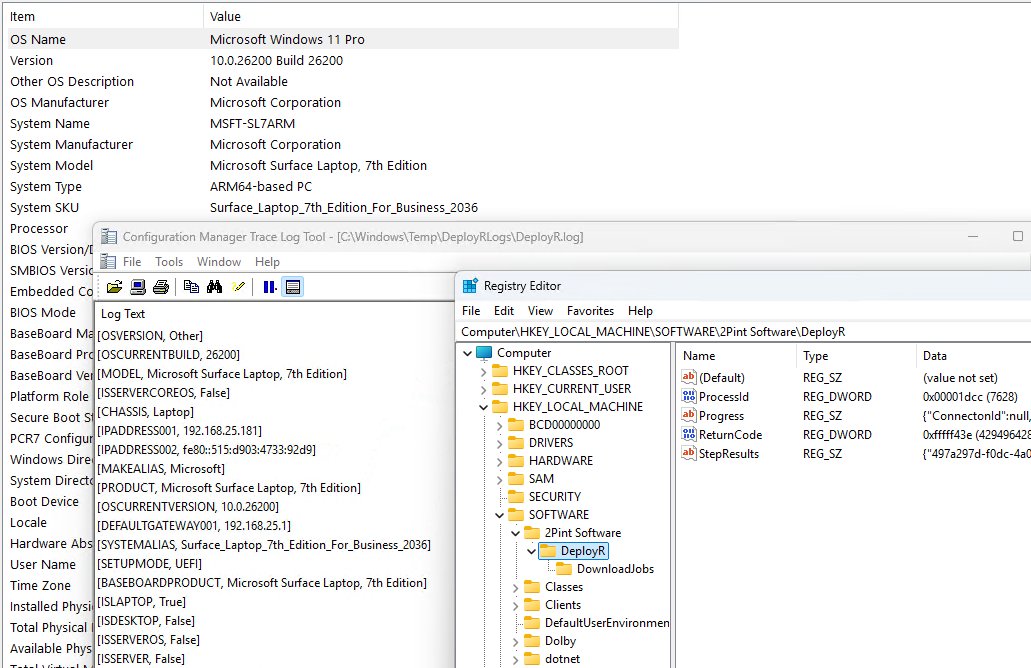Select the DownloadJobs registry key
1031x668 pixels.
click(615, 569)
